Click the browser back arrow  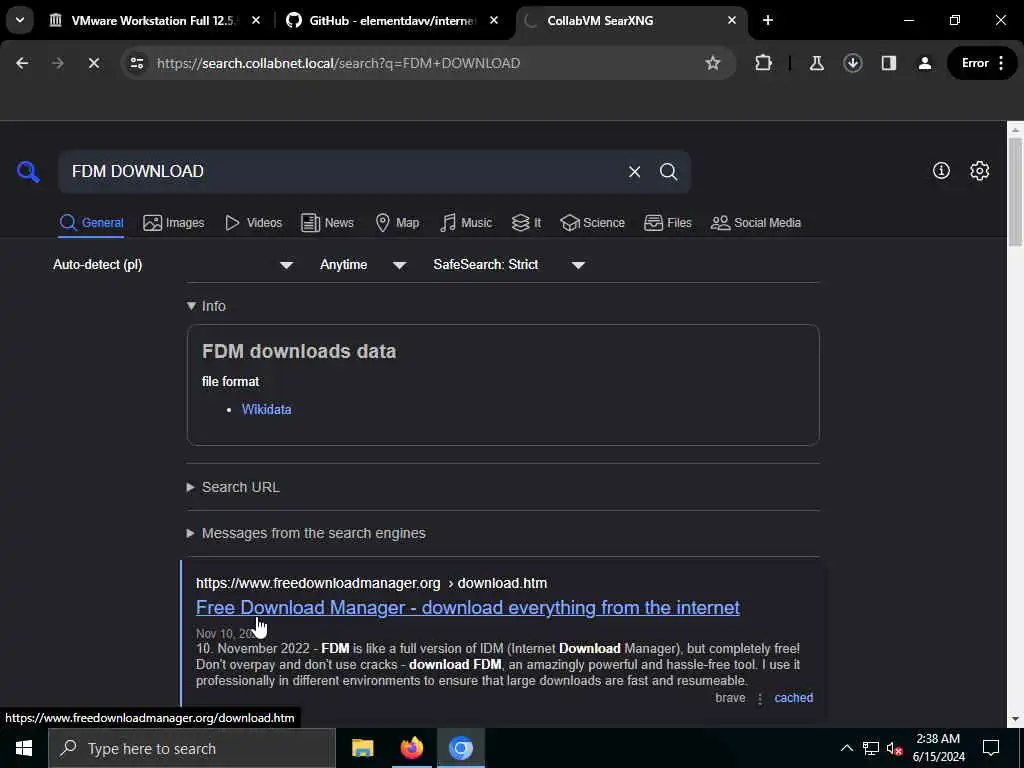tap(22, 63)
